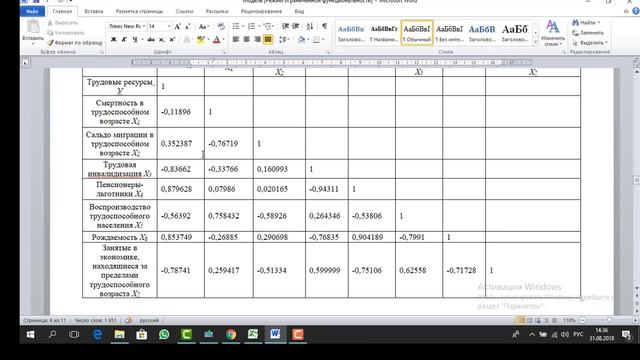Switch to the Вид (View) tab
Viewport: 640px width, 360px height.
(299, 11)
